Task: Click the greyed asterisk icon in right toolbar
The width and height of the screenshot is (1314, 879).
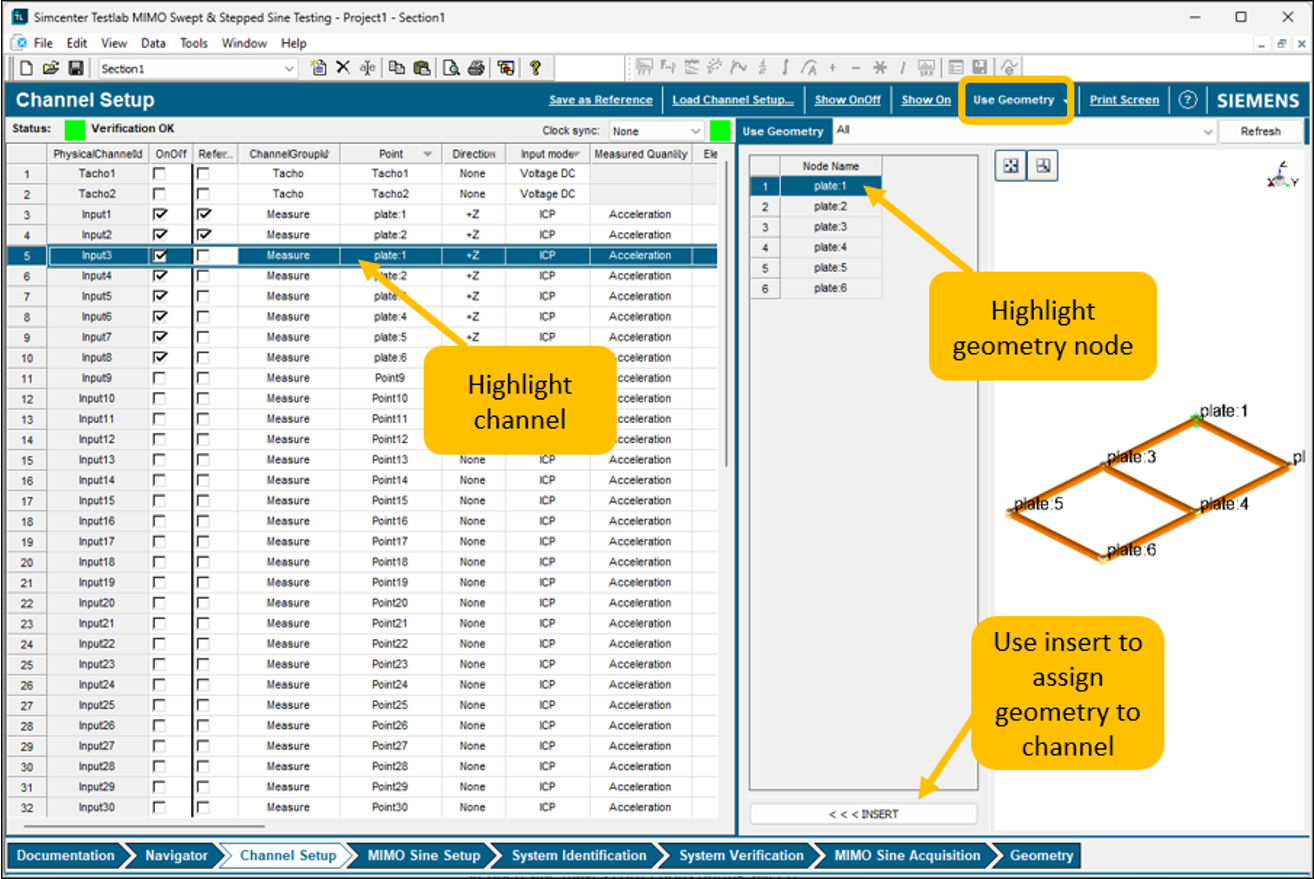Action: pyautogui.click(x=880, y=68)
